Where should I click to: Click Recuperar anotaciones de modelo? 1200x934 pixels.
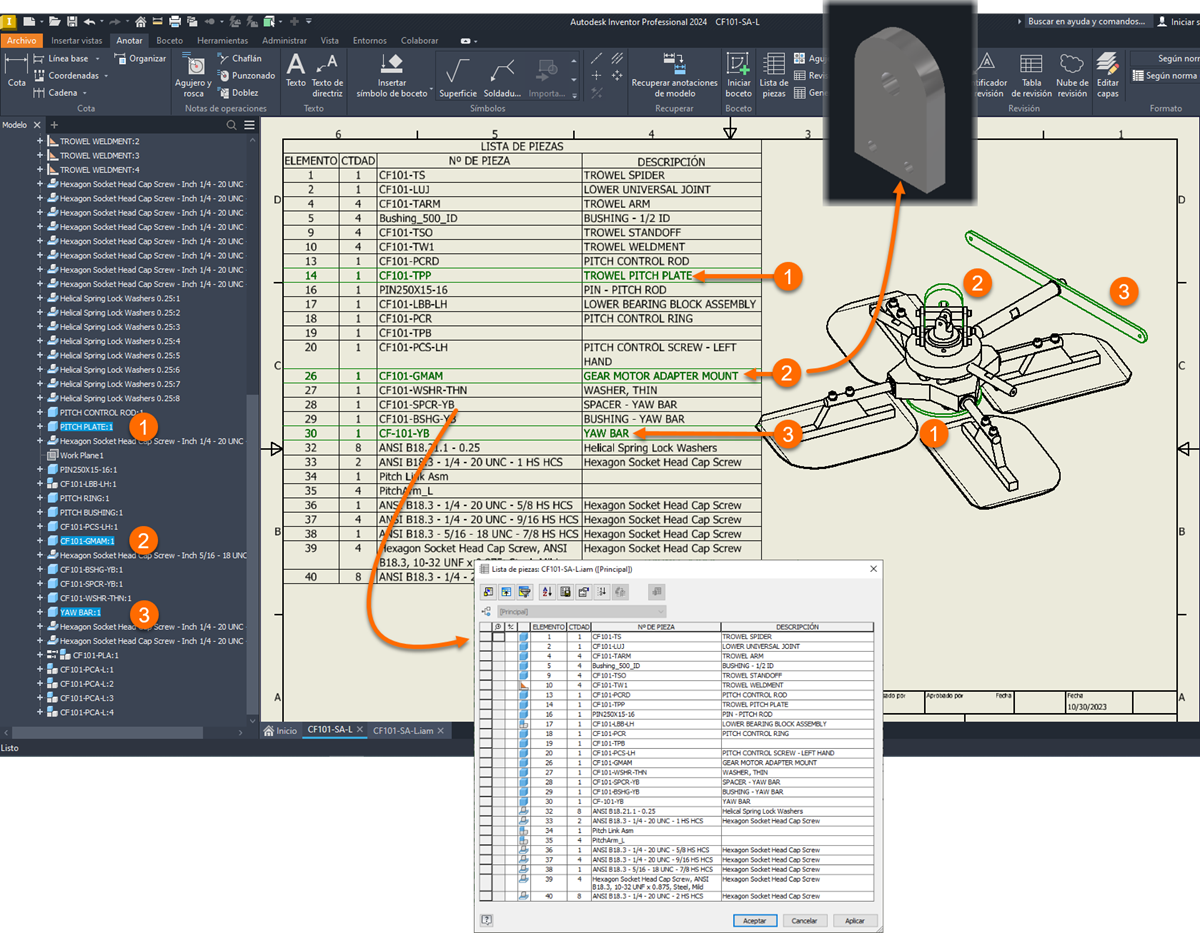[x=674, y=75]
